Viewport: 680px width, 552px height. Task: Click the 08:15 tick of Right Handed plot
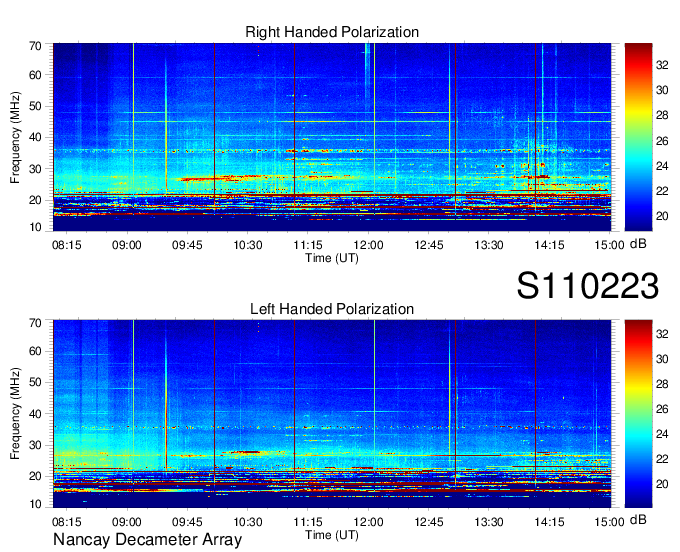(67, 245)
